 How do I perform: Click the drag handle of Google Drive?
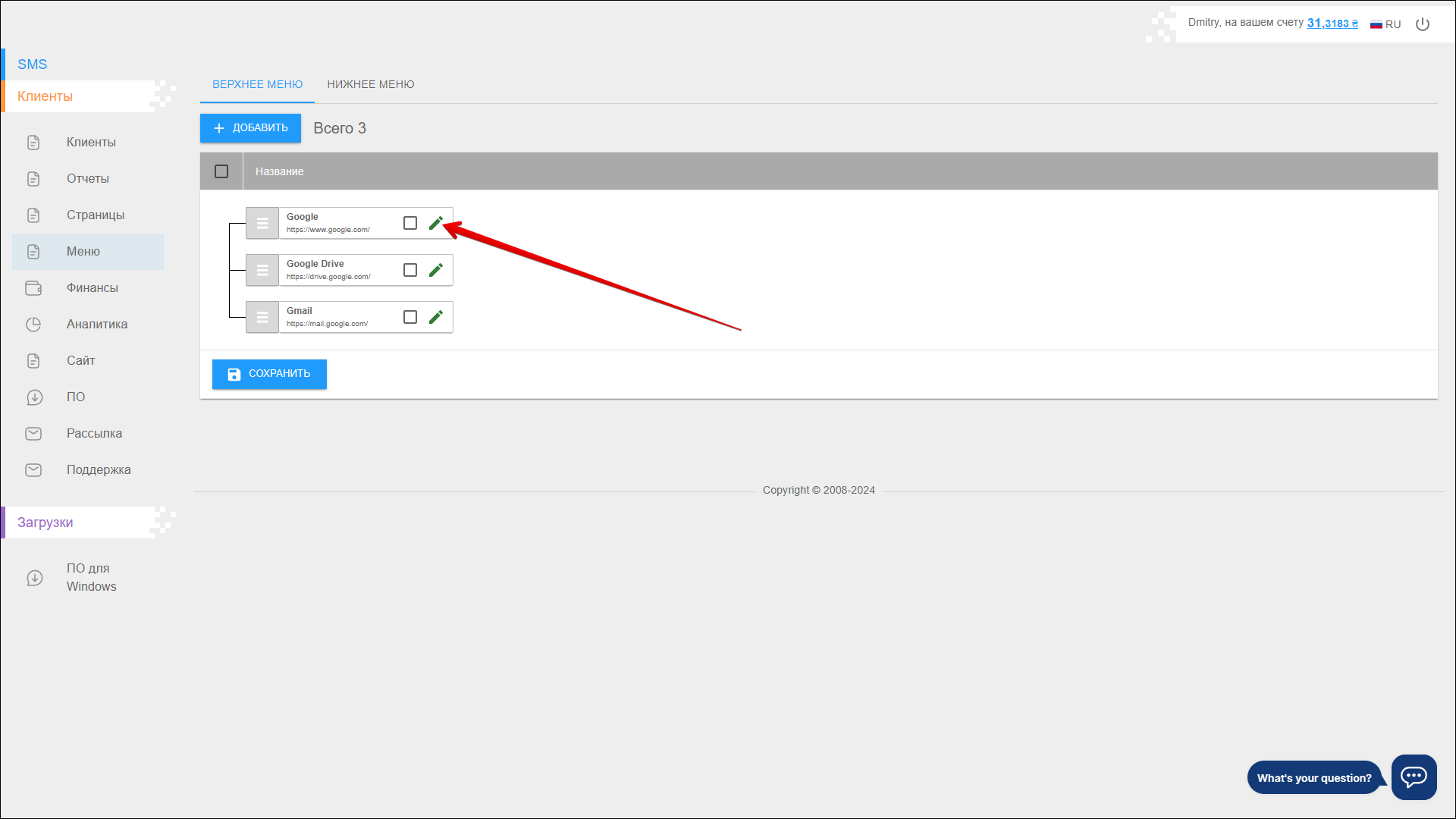point(262,270)
